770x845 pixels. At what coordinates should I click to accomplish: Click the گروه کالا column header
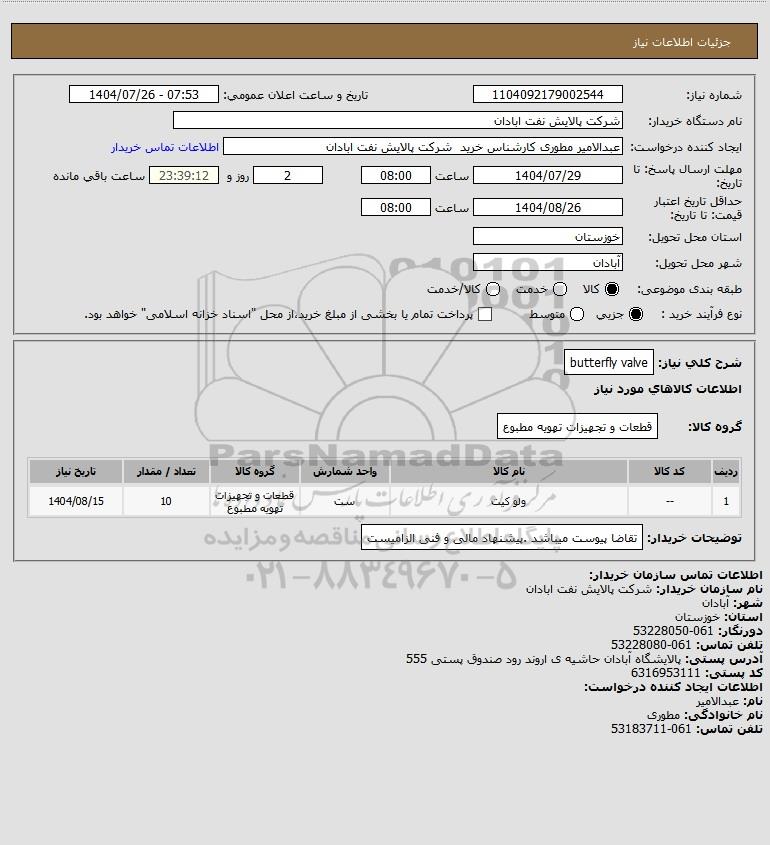point(255,472)
